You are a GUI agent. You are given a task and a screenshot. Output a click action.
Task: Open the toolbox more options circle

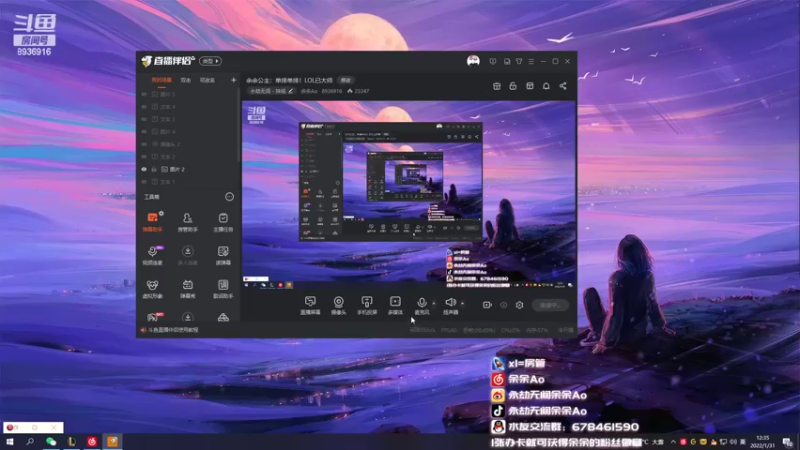click(x=230, y=197)
